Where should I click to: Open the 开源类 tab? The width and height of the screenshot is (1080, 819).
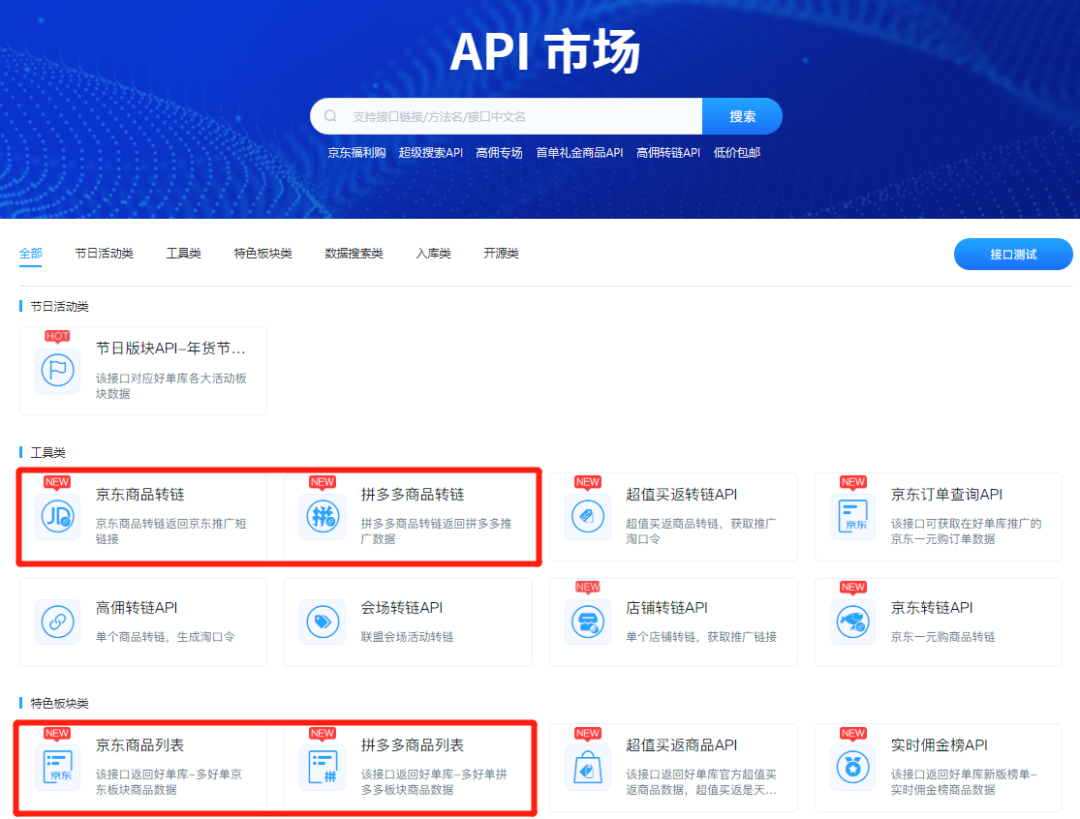pos(501,253)
